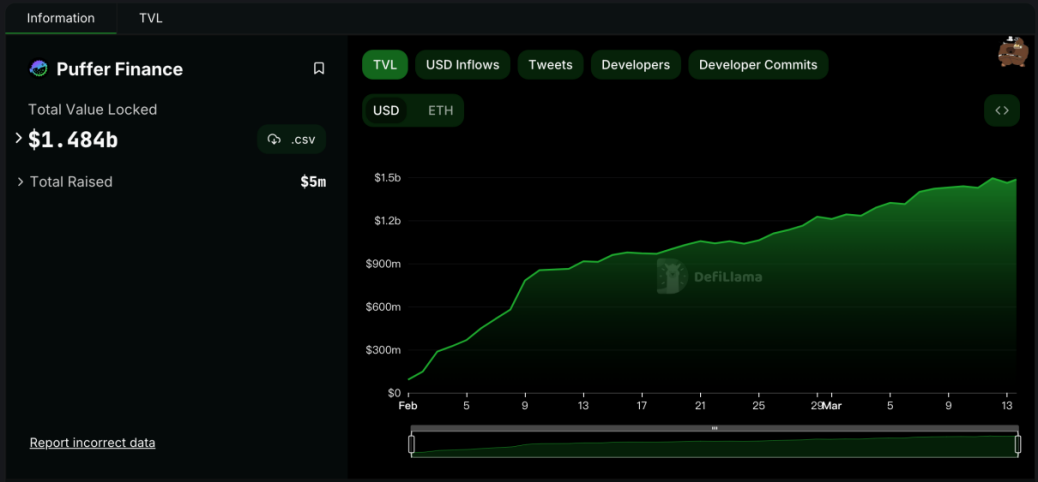Select ETH denomination
The height and width of the screenshot is (482, 1038).
coord(441,111)
